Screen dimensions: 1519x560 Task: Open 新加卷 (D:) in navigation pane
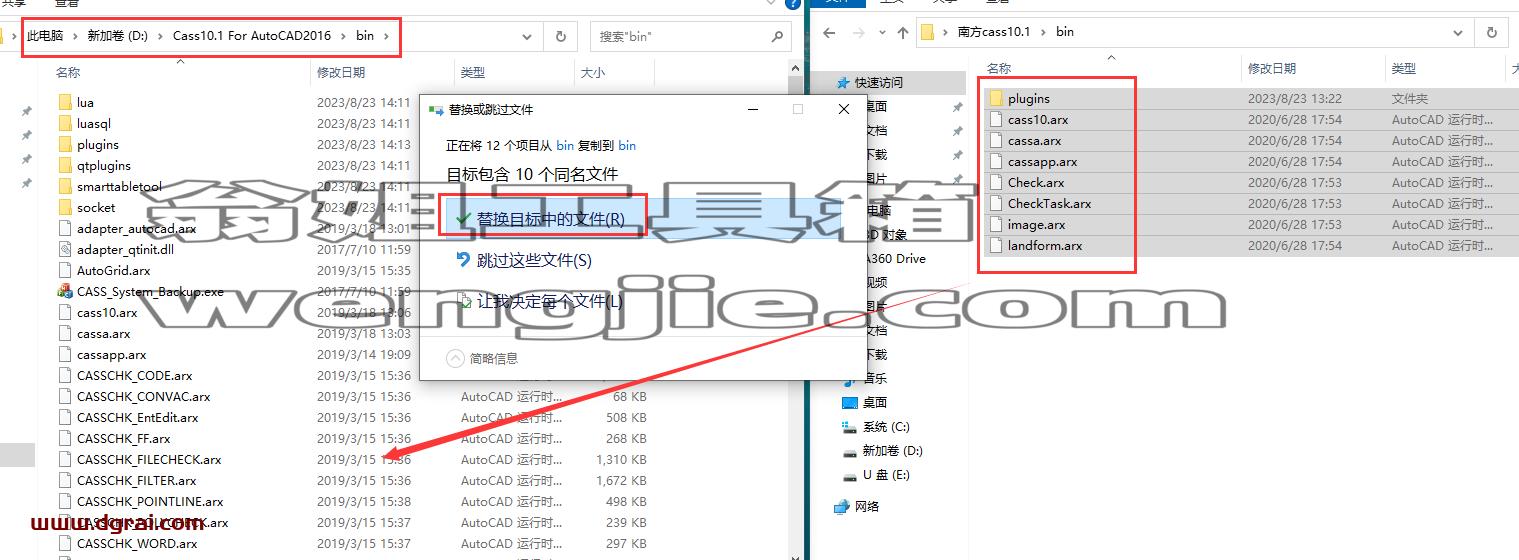pos(892,451)
